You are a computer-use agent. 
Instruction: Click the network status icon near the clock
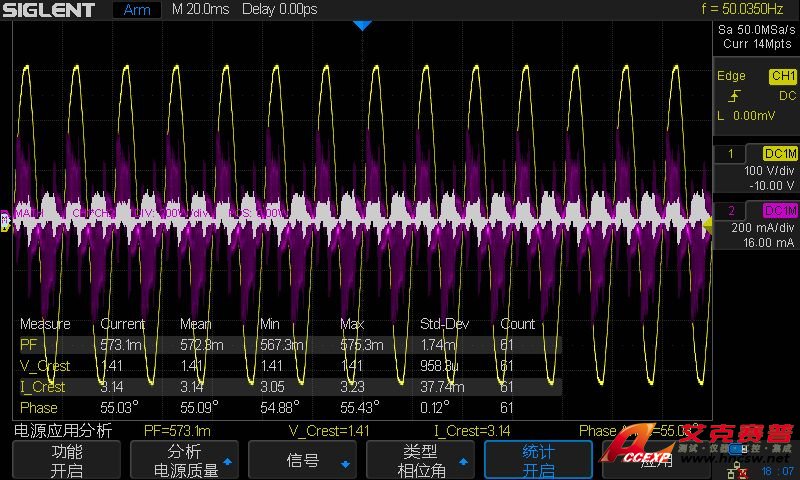[740, 469]
